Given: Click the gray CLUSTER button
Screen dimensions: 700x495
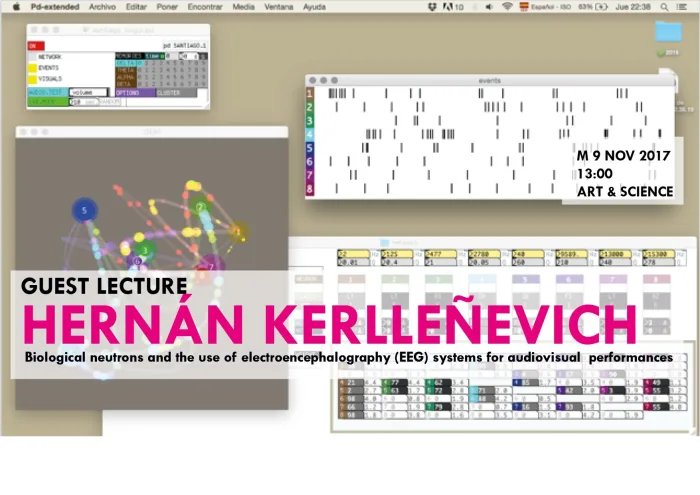Looking at the screenshot, I should pyautogui.click(x=176, y=93).
